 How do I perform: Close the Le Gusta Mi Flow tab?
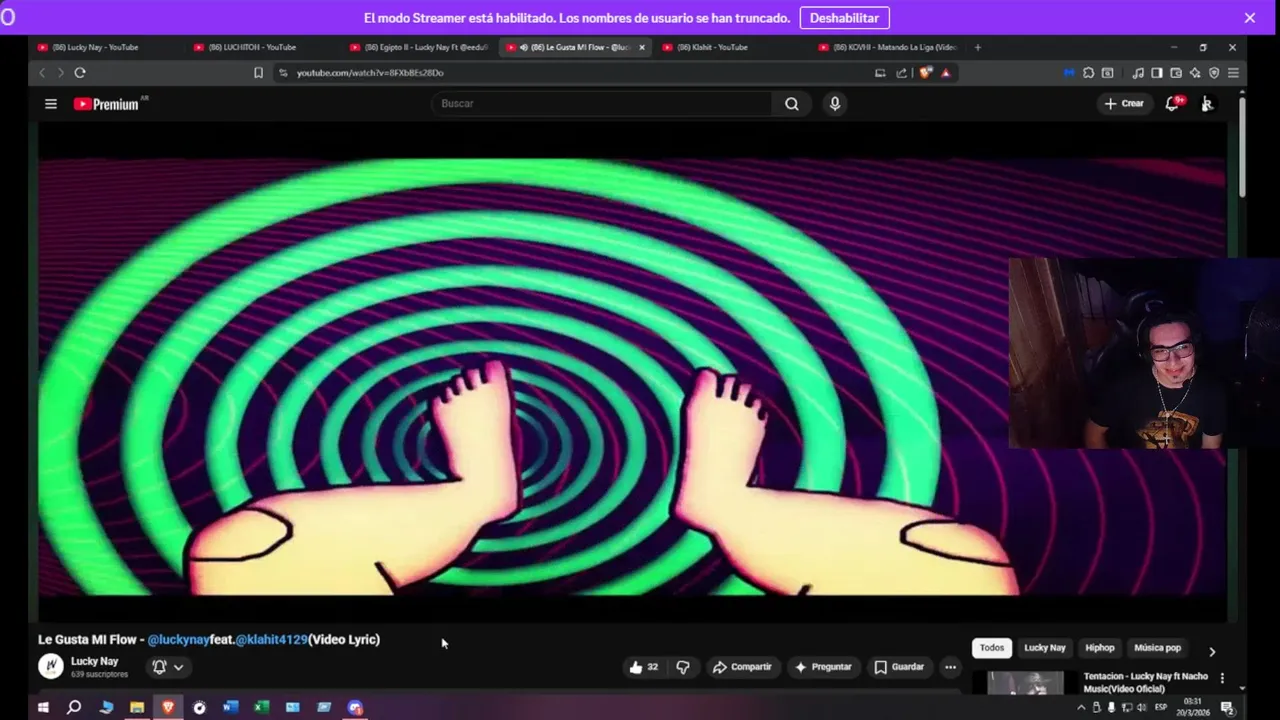[x=642, y=47]
